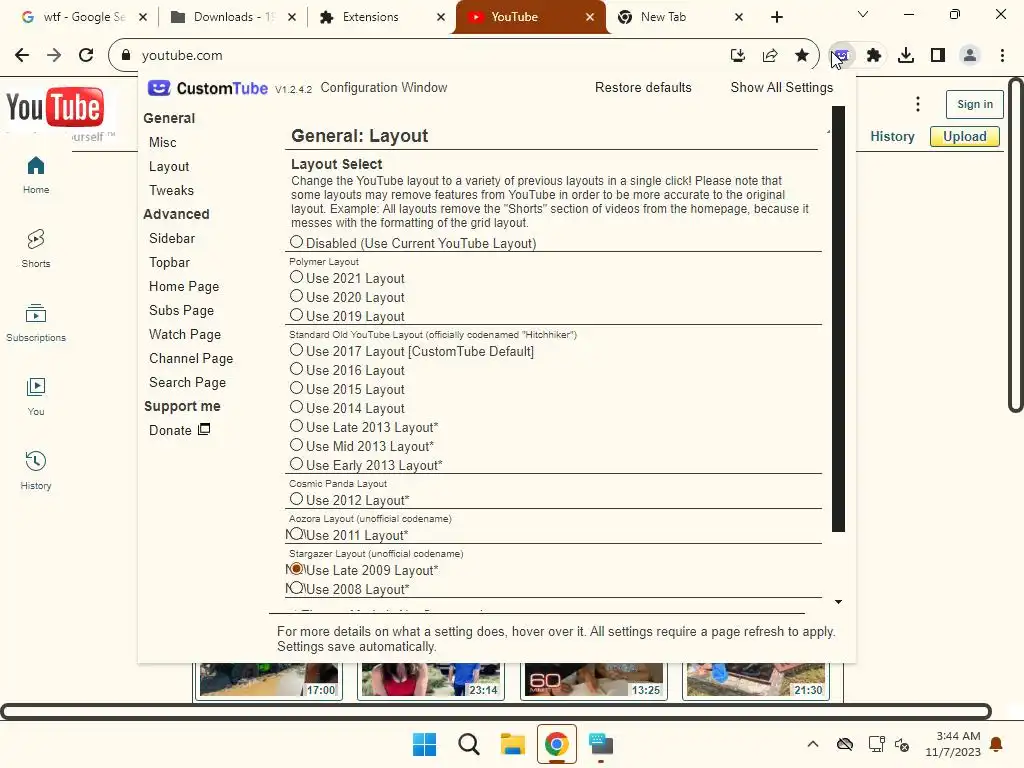This screenshot has height=768, width=1024.
Task: Click scroll-down arrow of config panel
Action: coord(839,601)
